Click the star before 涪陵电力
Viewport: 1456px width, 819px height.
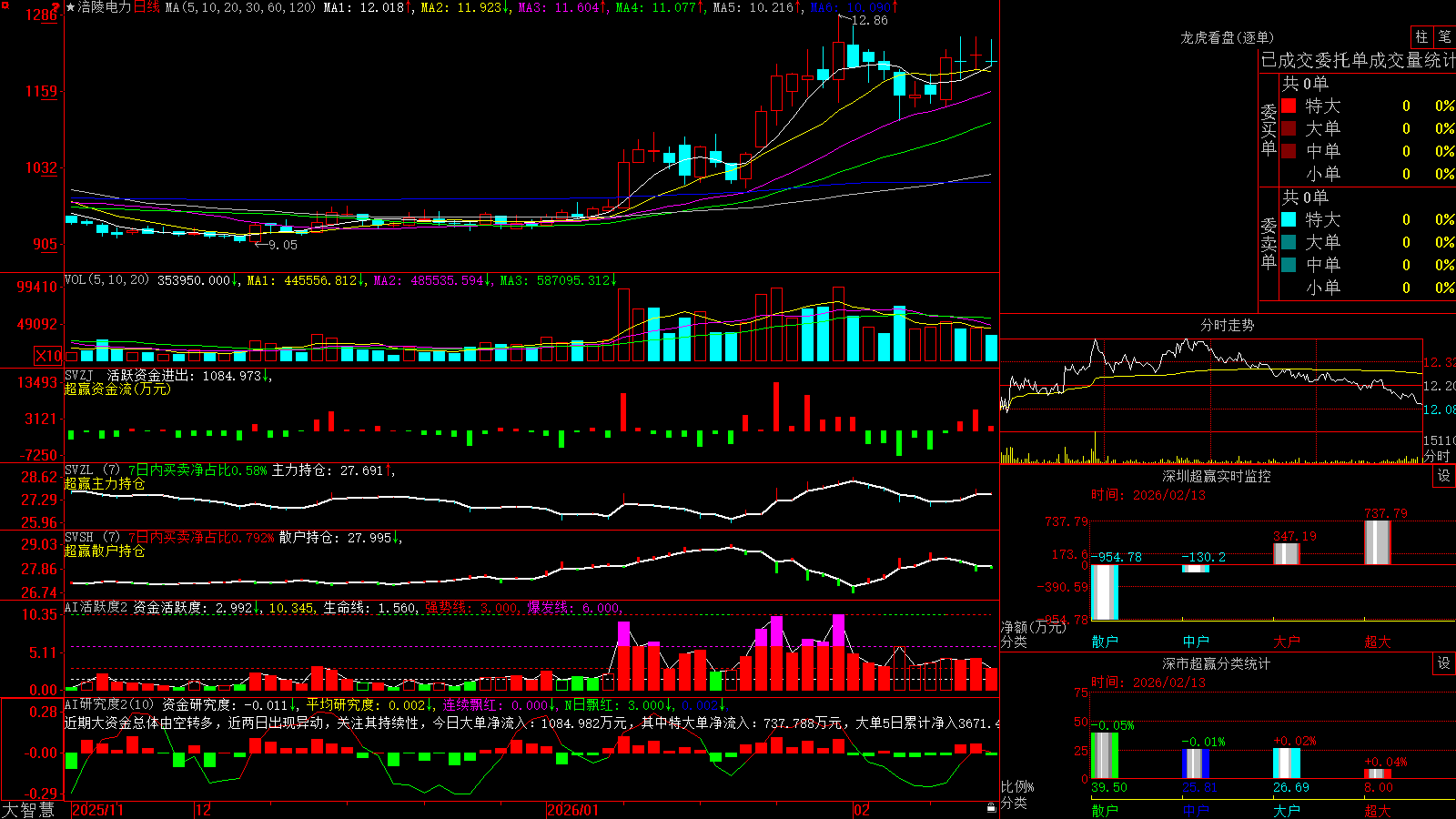click(x=71, y=7)
